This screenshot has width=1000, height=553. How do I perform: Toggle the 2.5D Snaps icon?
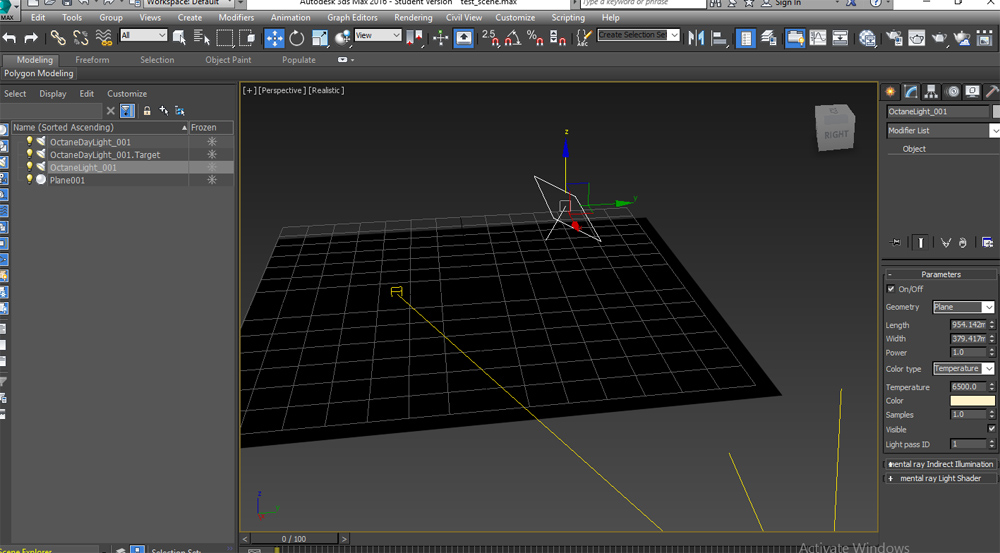tap(490, 38)
